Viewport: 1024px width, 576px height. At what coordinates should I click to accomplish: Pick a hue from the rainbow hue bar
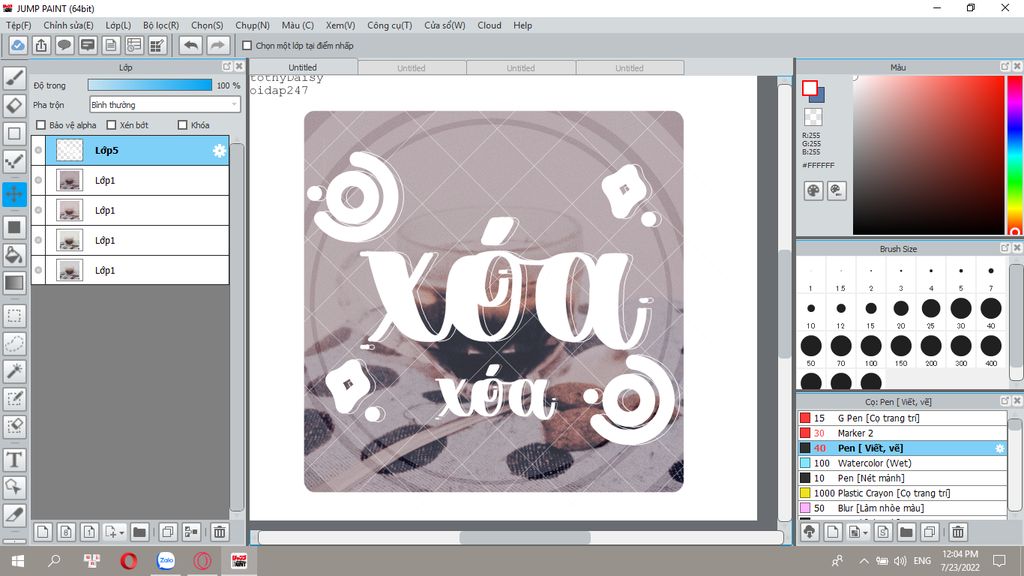click(x=1015, y=155)
